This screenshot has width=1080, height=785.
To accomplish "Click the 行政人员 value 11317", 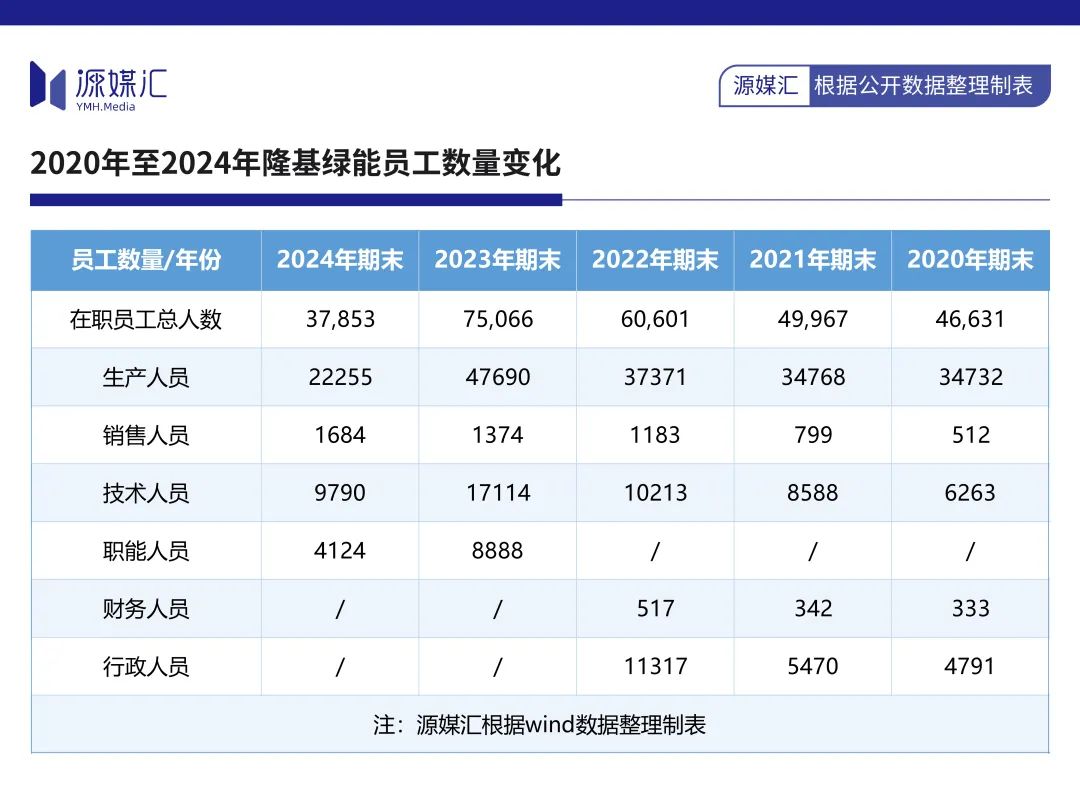I will [x=656, y=667].
